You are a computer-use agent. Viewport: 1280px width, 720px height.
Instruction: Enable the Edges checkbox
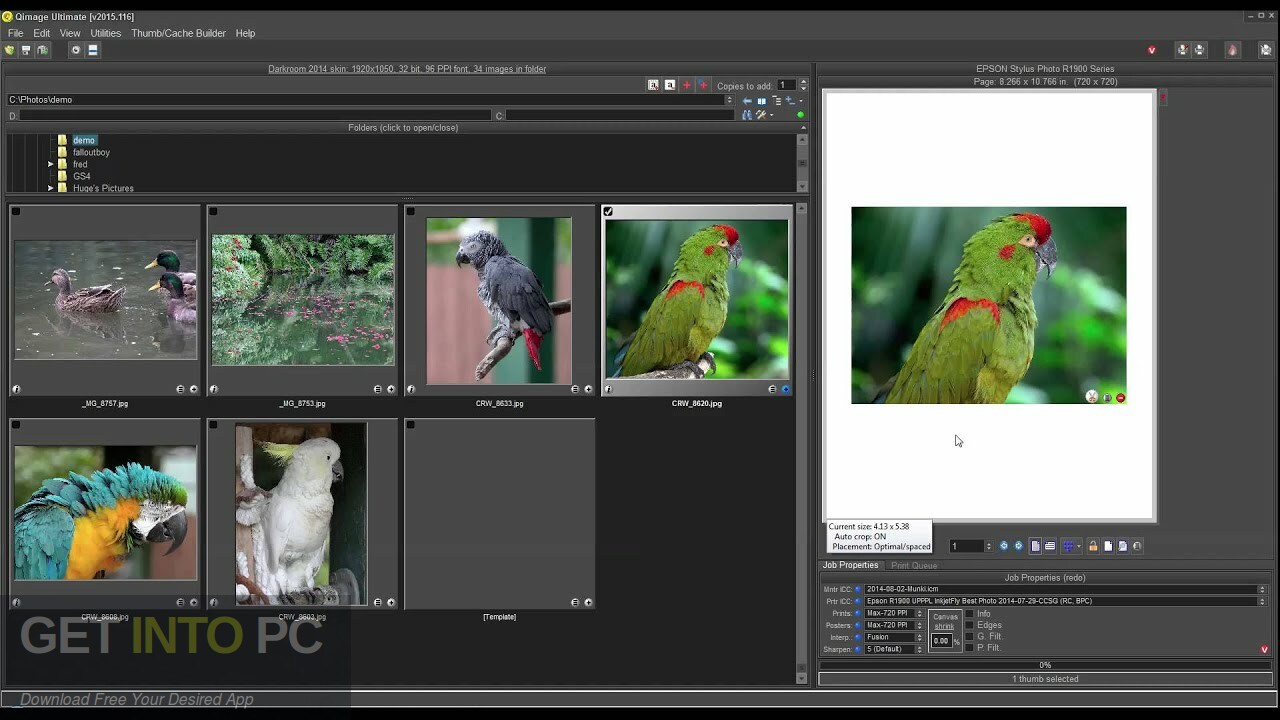[969, 625]
